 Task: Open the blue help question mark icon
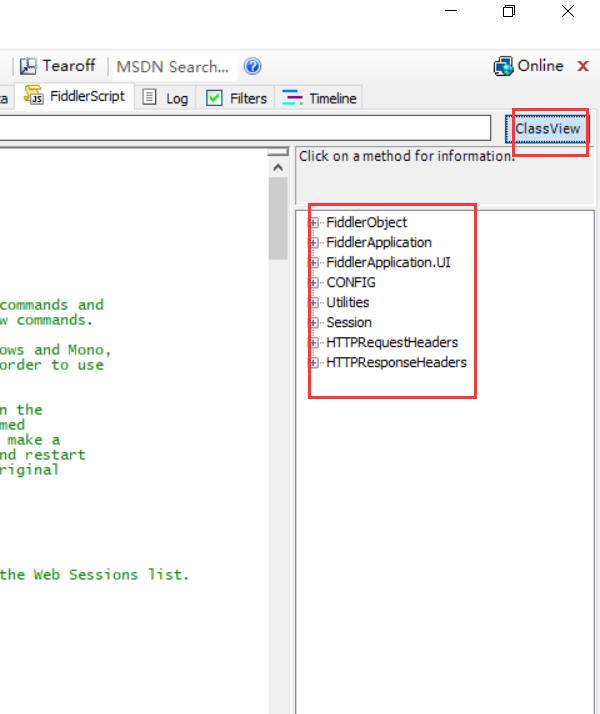[x=252, y=66]
